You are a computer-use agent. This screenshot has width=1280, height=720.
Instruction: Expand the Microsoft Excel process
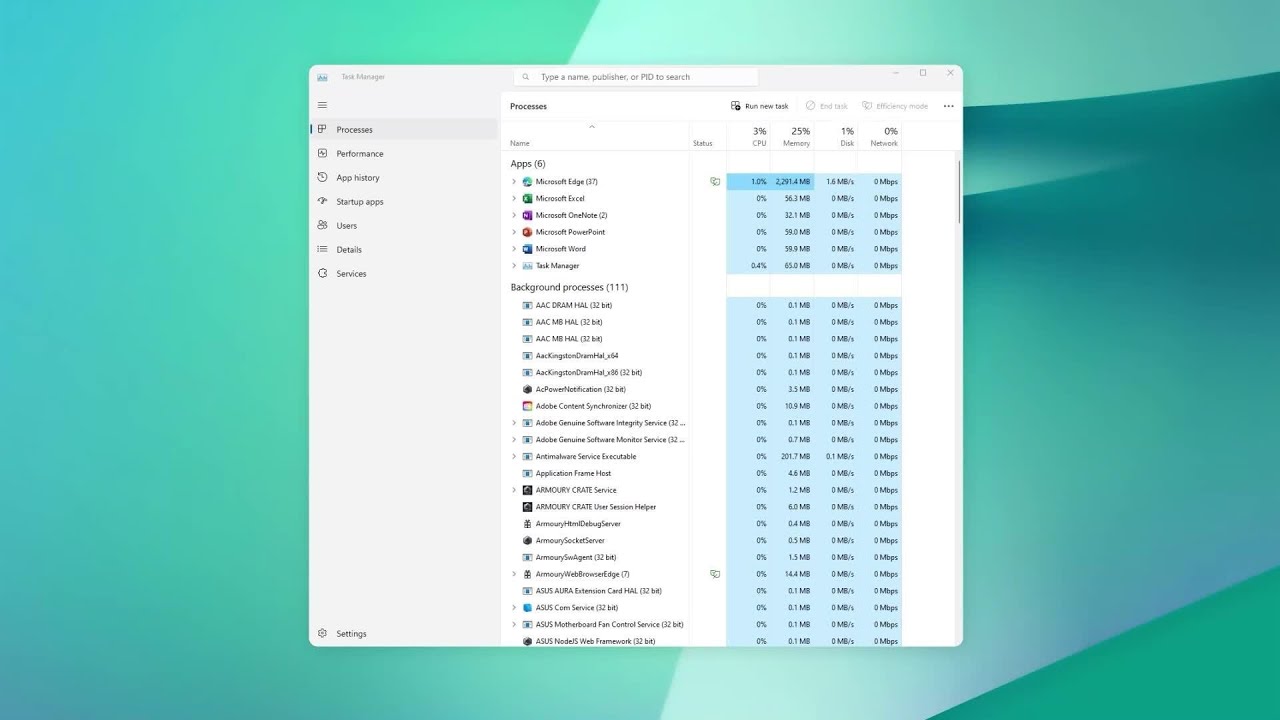[514, 198]
